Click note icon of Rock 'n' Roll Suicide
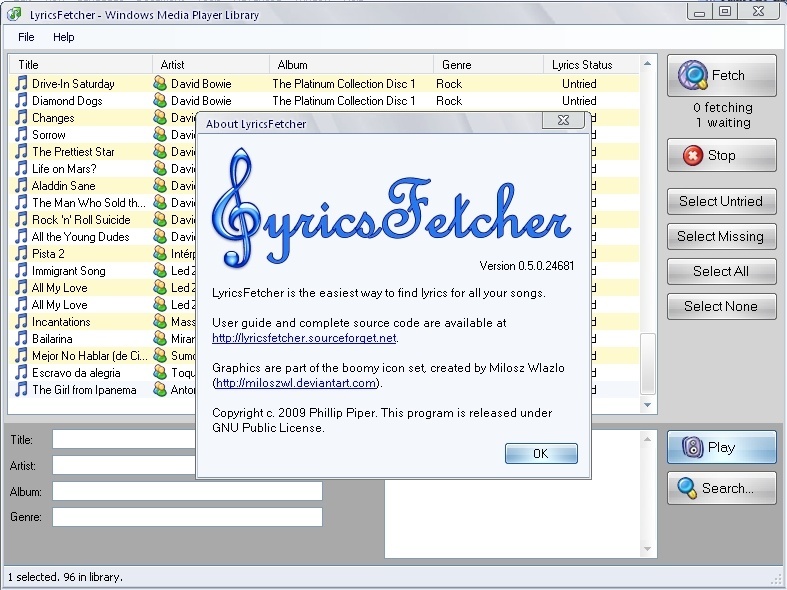787x590 pixels. tap(21, 220)
